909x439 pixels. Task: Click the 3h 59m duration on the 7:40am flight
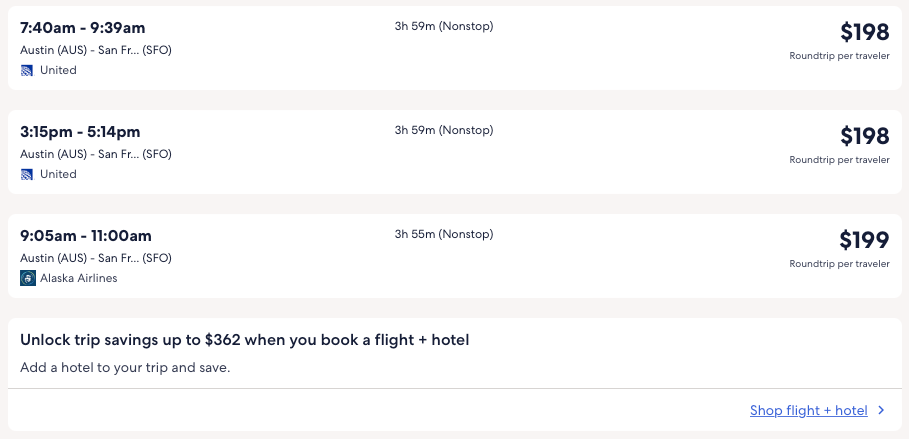(x=444, y=26)
